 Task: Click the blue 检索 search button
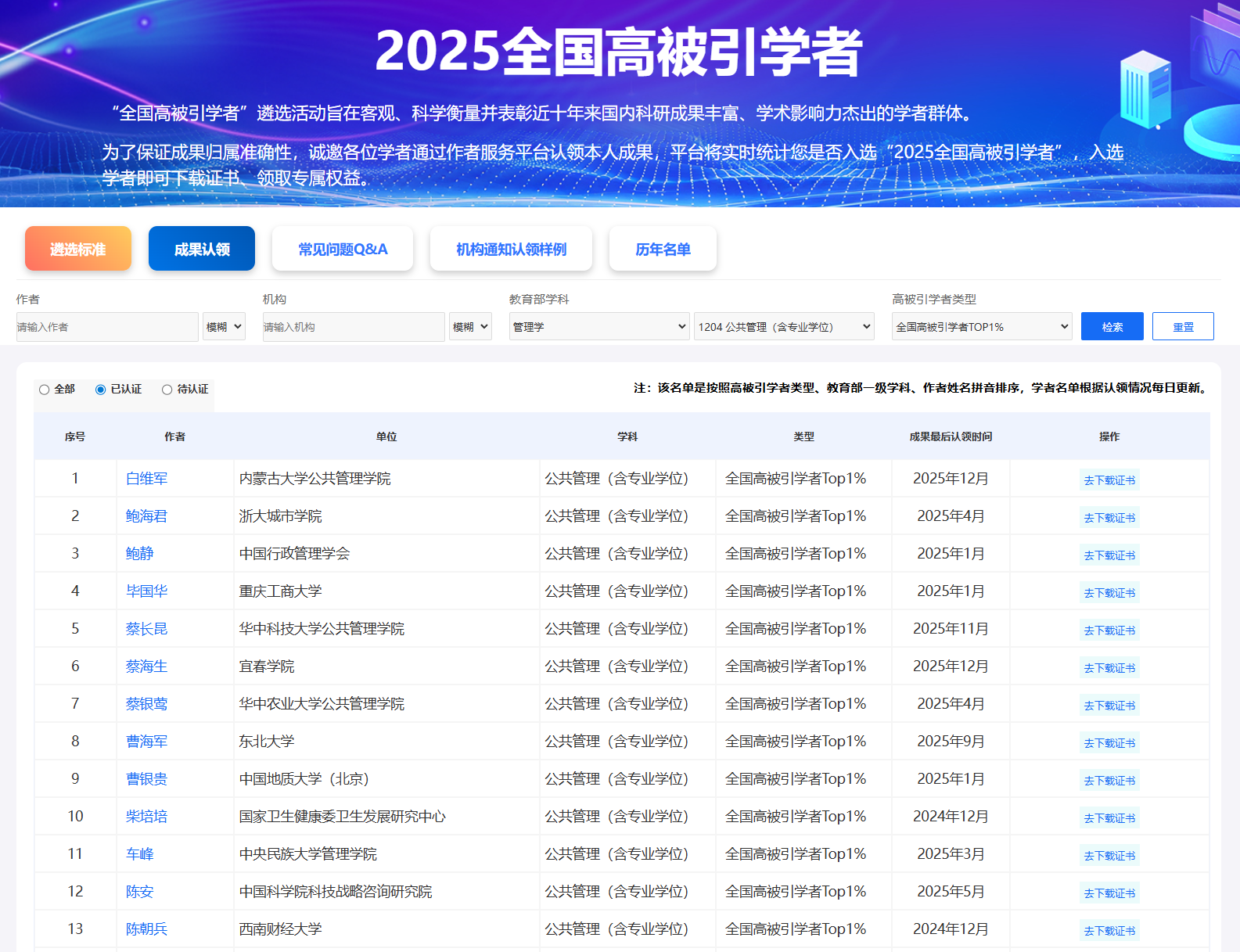tap(1112, 327)
